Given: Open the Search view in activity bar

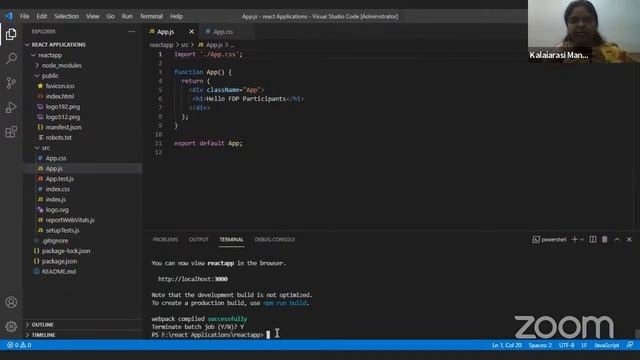Looking at the screenshot, I should [x=11, y=58].
